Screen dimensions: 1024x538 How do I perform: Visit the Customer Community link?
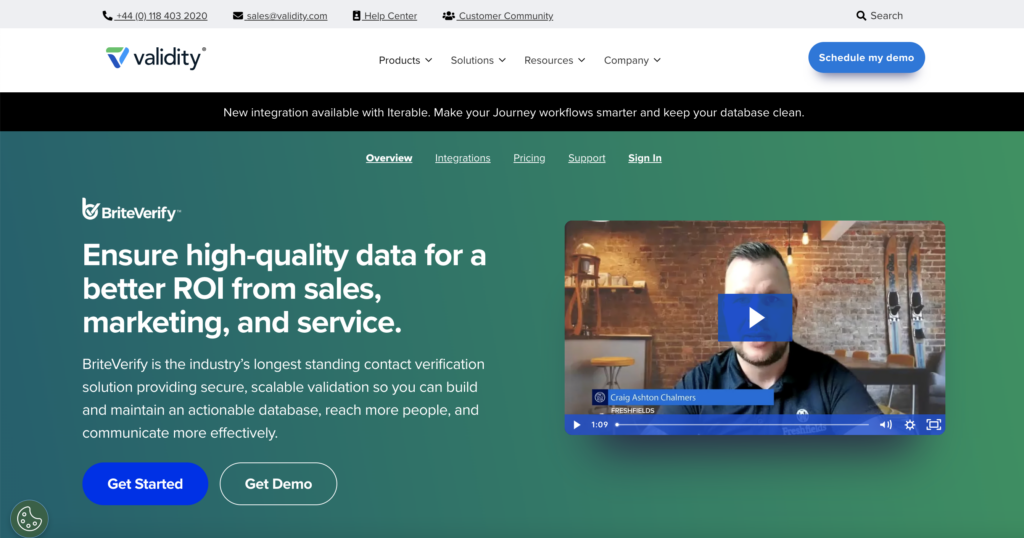[505, 16]
